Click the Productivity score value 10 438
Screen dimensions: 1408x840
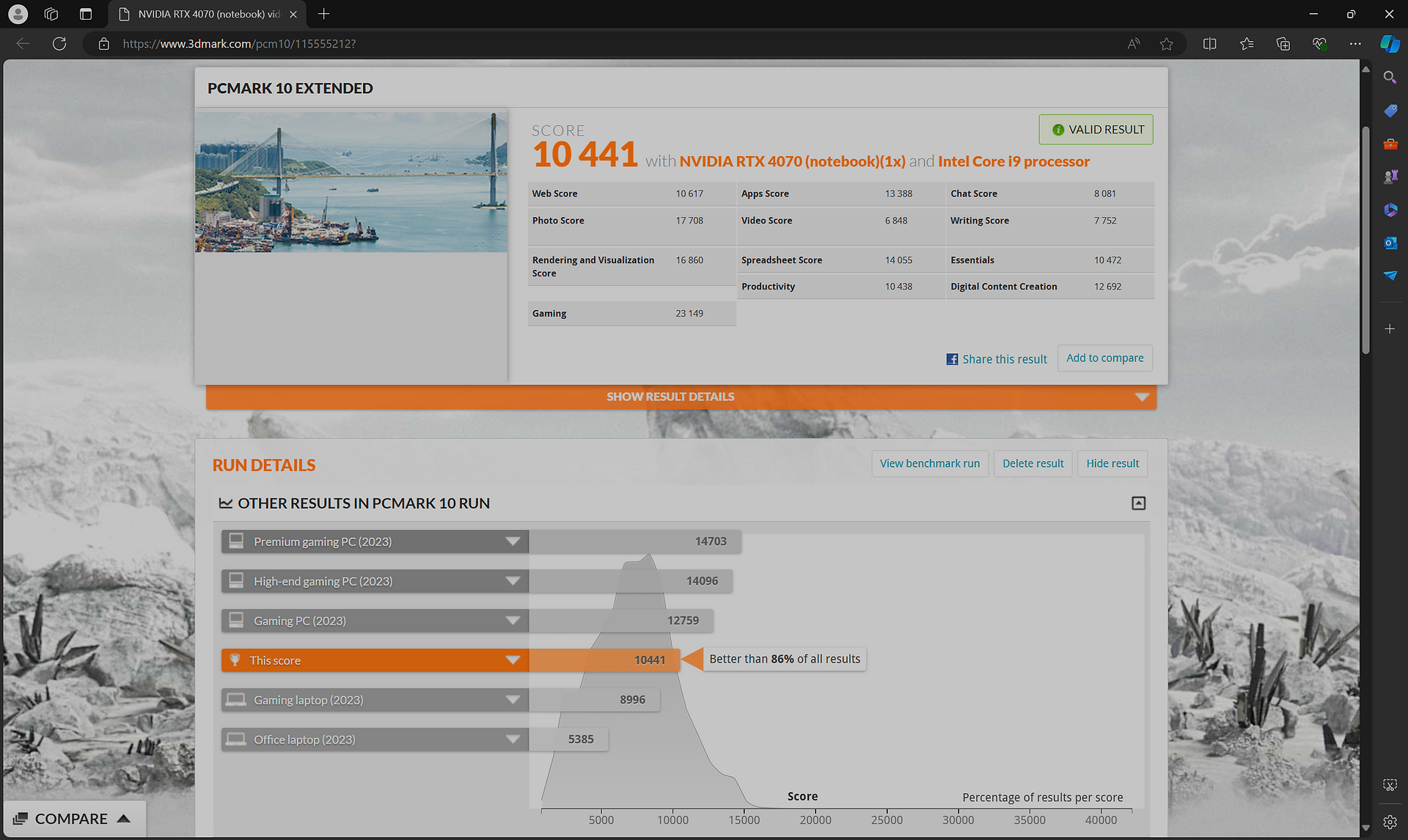point(899,287)
